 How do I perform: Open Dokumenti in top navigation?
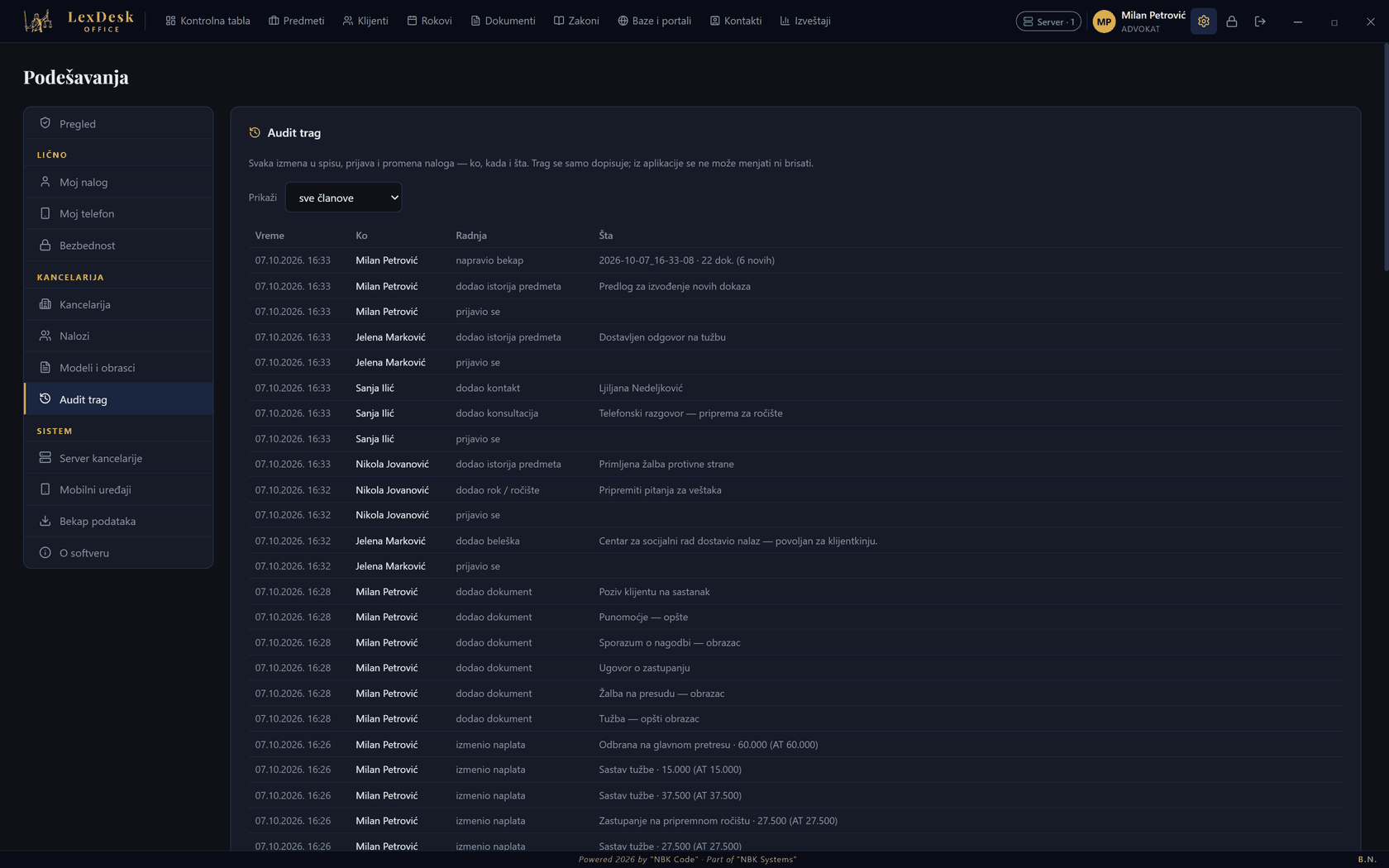coord(503,21)
